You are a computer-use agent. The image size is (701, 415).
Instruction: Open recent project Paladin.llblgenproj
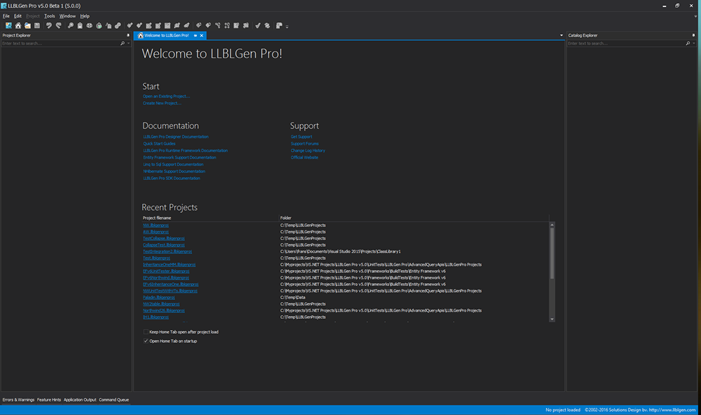click(159, 297)
